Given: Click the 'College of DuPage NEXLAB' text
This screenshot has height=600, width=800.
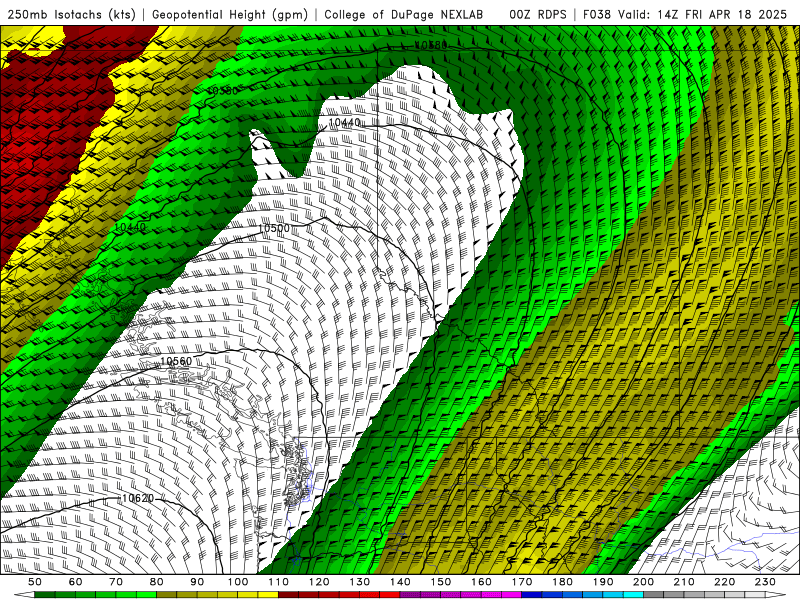Looking at the screenshot, I should coord(403,14).
